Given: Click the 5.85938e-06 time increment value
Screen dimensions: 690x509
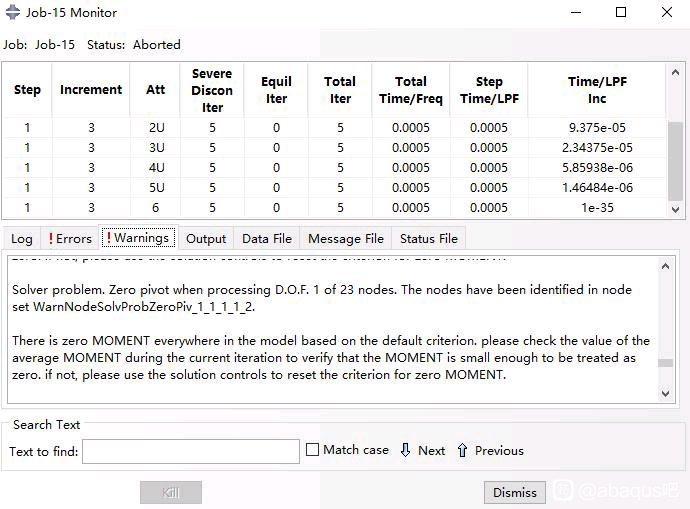Looking at the screenshot, I should point(597,168).
